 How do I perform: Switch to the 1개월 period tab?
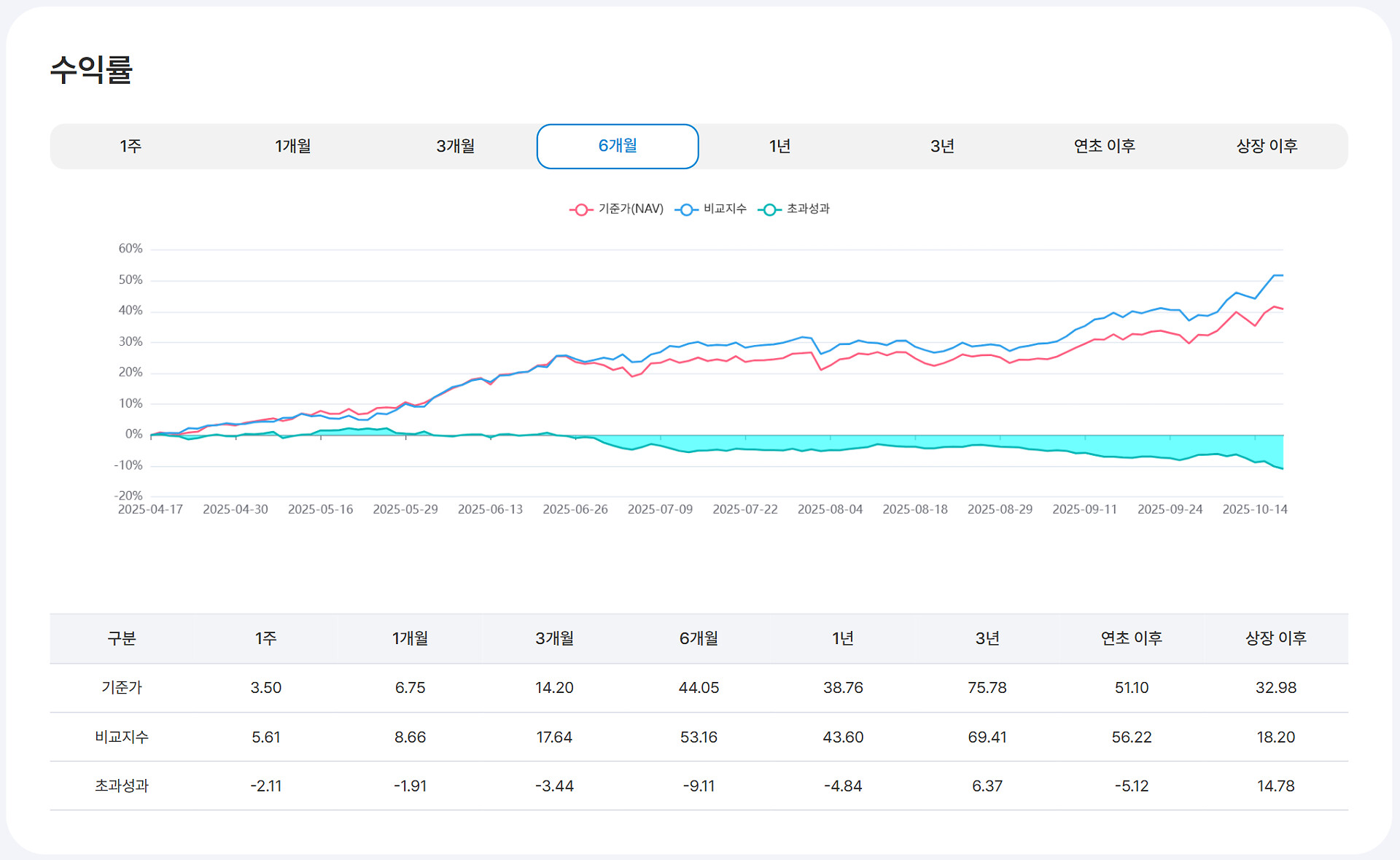coord(293,146)
